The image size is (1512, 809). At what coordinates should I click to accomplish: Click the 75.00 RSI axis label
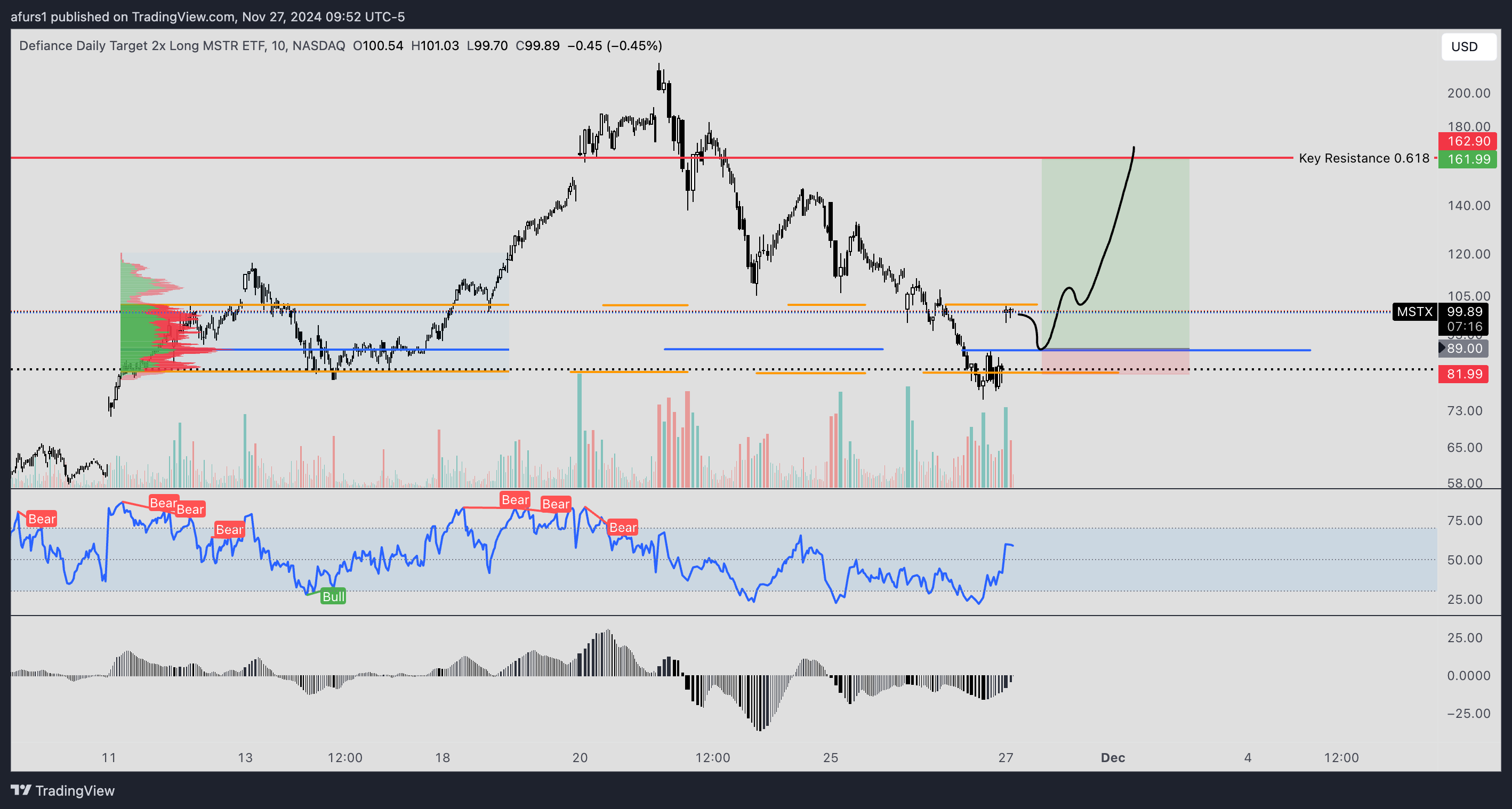[x=1465, y=521]
